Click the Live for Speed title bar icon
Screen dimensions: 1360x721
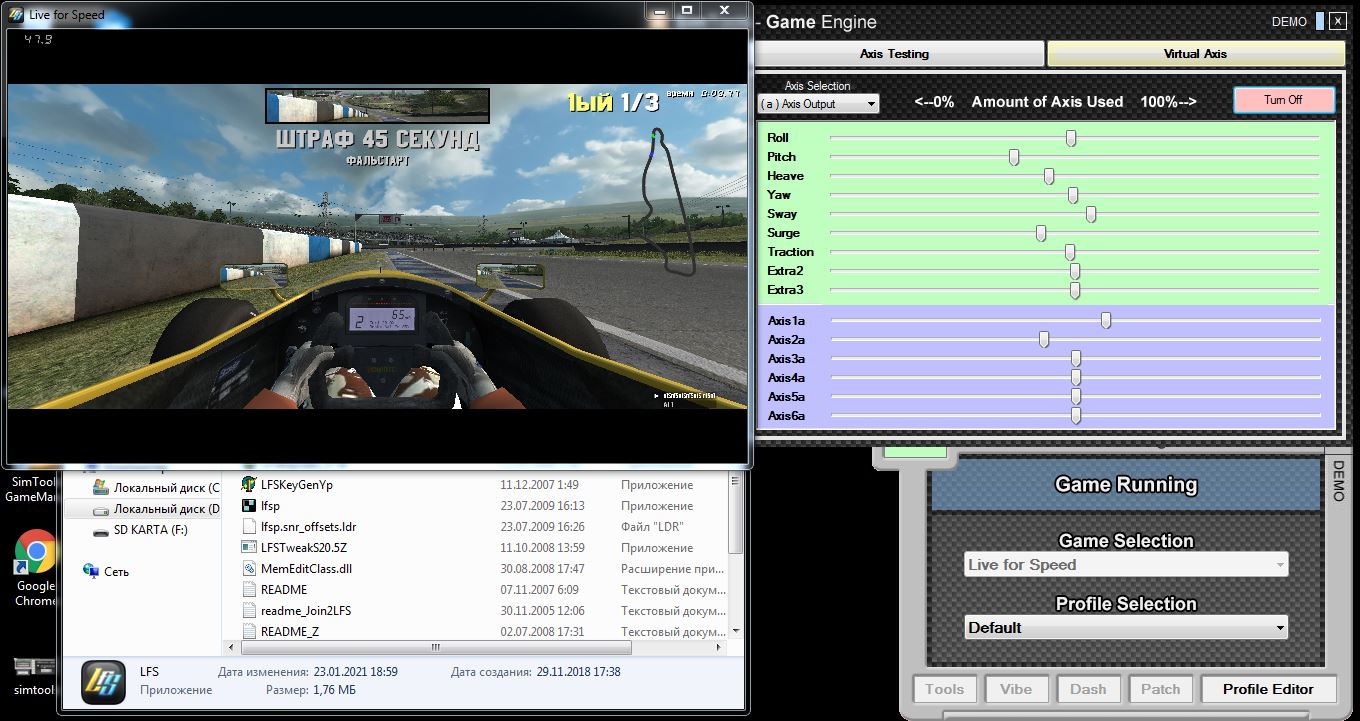point(16,15)
